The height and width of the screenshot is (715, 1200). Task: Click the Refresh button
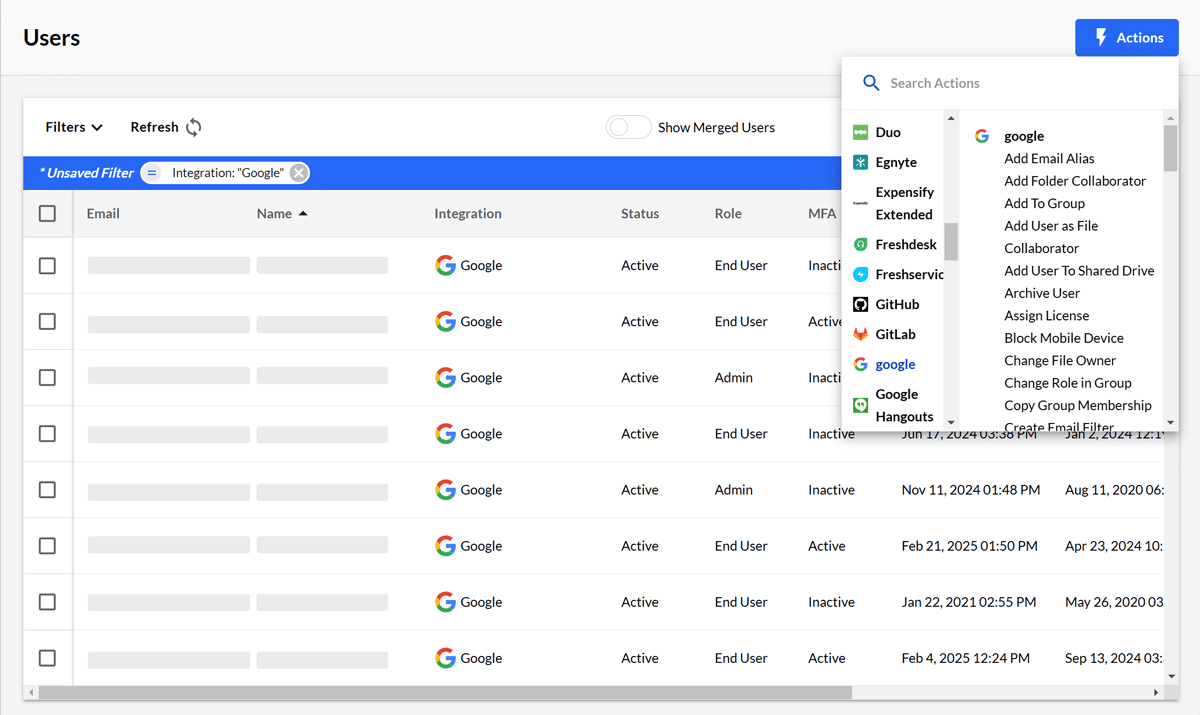(164, 127)
